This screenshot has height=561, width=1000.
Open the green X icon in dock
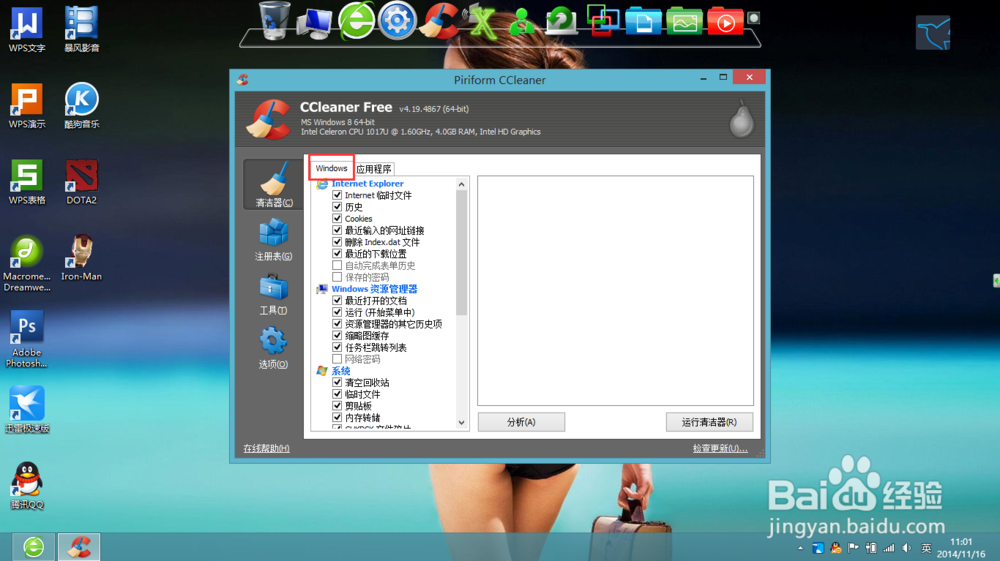click(481, 22)
